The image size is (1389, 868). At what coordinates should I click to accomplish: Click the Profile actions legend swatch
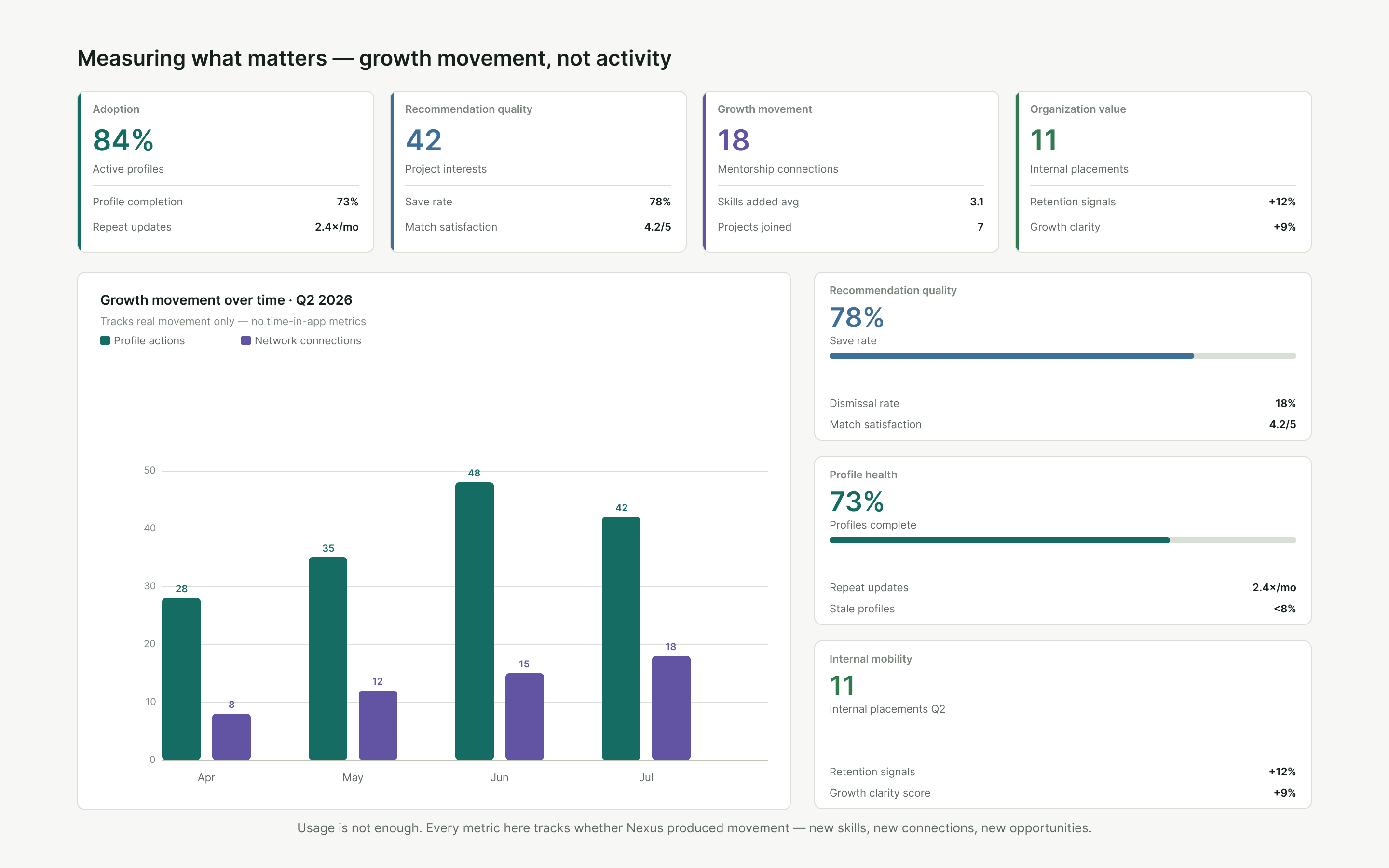click(x=105, y=340)
